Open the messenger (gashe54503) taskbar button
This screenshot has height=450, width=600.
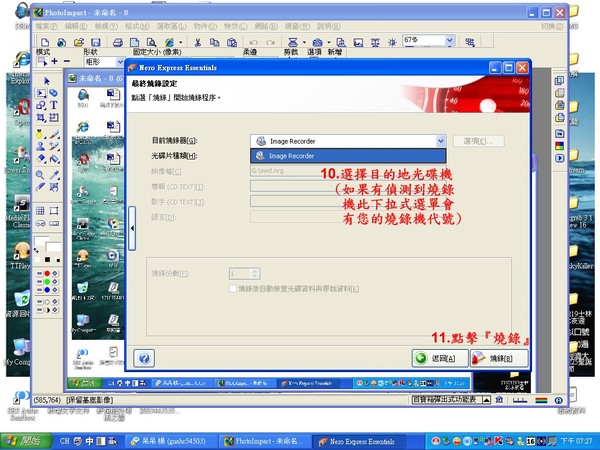(172, 441)
